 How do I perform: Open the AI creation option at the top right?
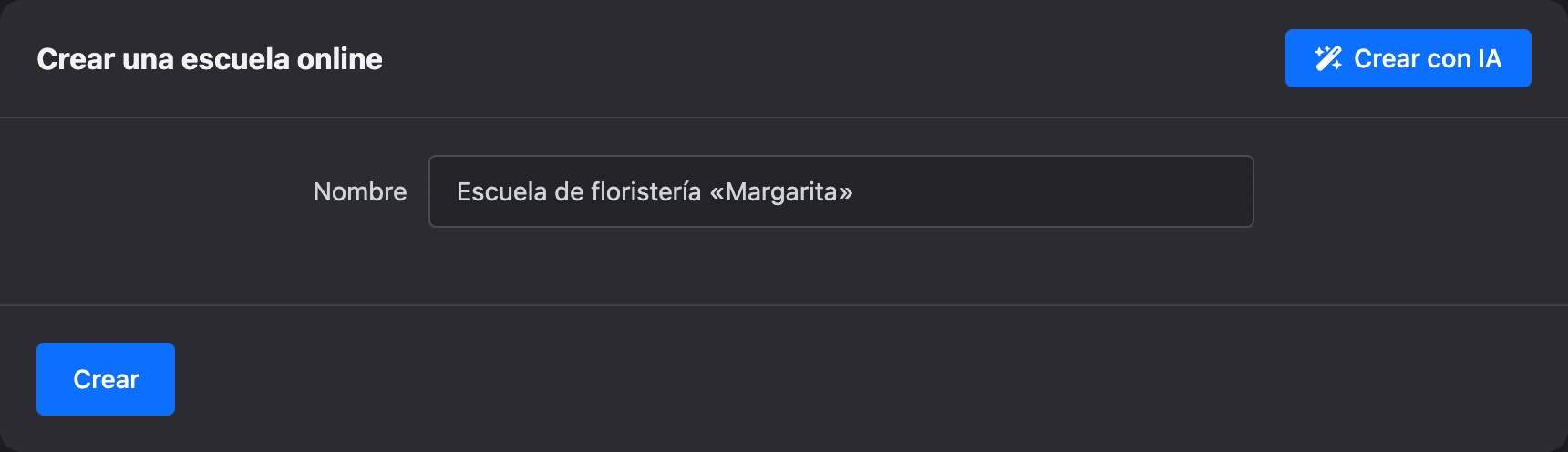click(1408, 58)
